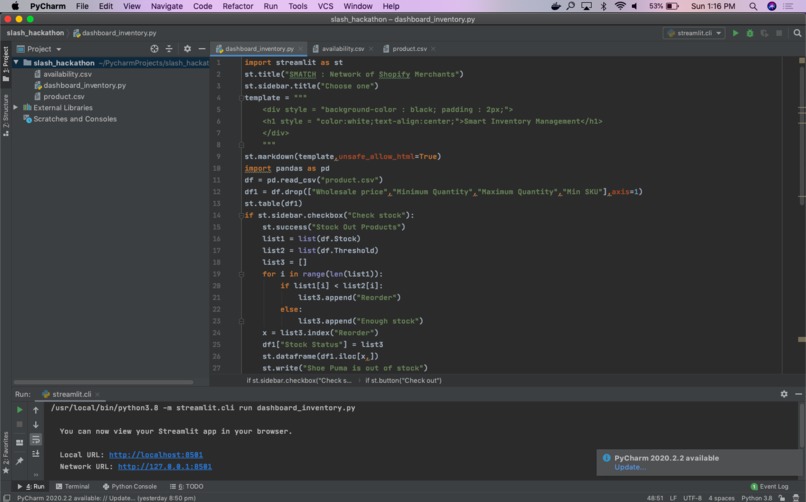Hide the Run tool window
Screen dimensions: 806x502
point(798,394)
